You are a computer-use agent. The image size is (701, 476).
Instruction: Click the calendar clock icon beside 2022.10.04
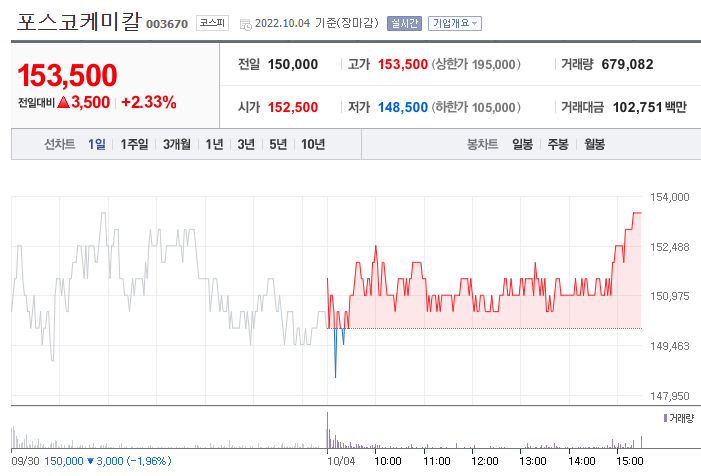(245, 24)
